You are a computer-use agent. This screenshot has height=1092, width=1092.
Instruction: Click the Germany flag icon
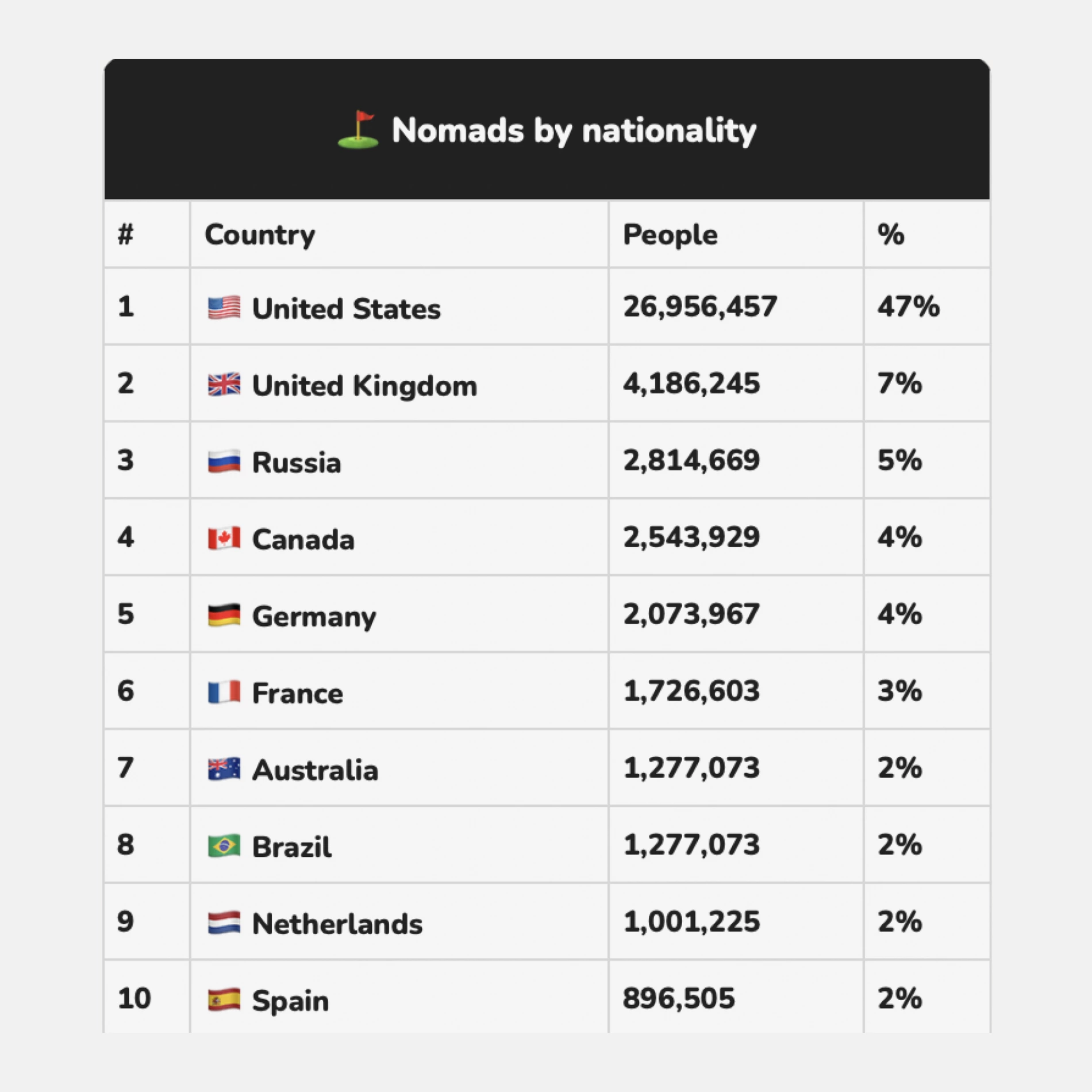(x=224, y=615)
